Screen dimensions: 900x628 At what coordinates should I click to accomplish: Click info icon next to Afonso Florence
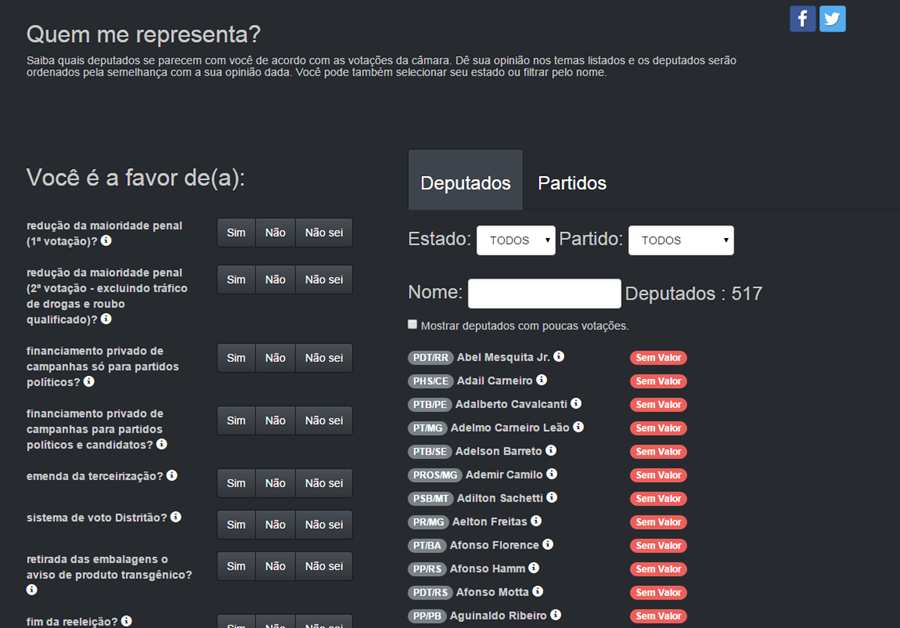click(x=548, y=545)
